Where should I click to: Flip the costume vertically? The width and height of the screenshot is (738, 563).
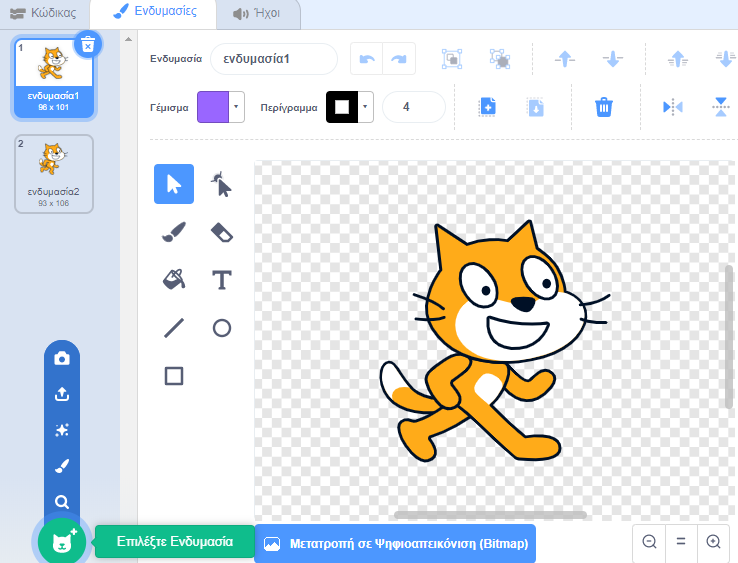721,107
